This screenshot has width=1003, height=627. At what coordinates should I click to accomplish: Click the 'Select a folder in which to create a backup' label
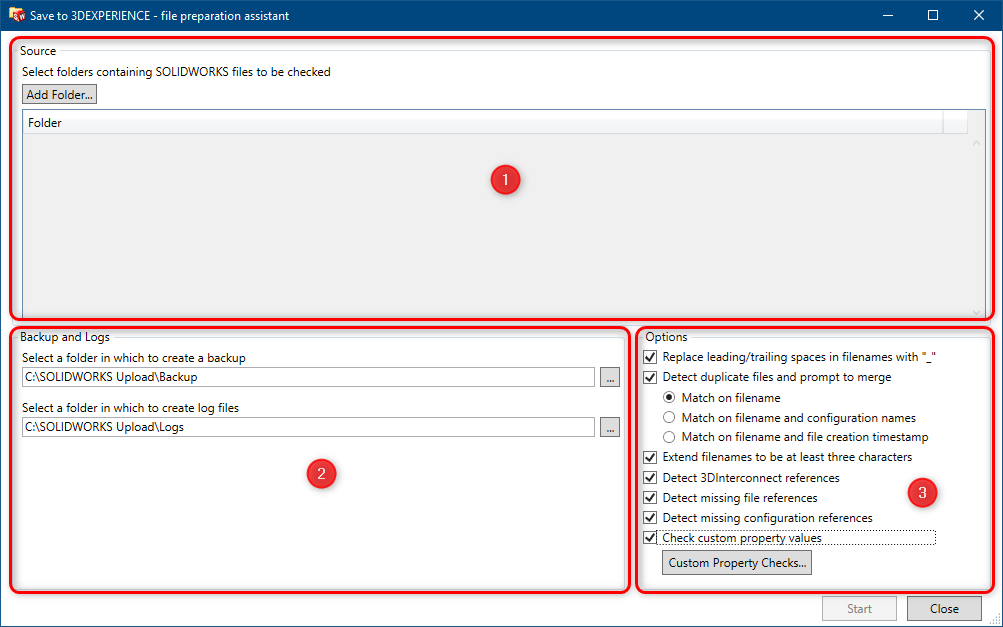pos(134,358)
